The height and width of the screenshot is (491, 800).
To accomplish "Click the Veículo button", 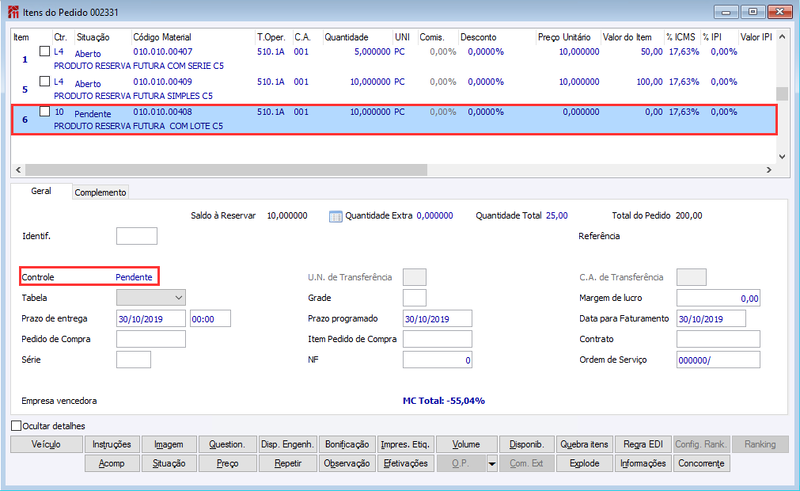I will (x=46, y=445).
